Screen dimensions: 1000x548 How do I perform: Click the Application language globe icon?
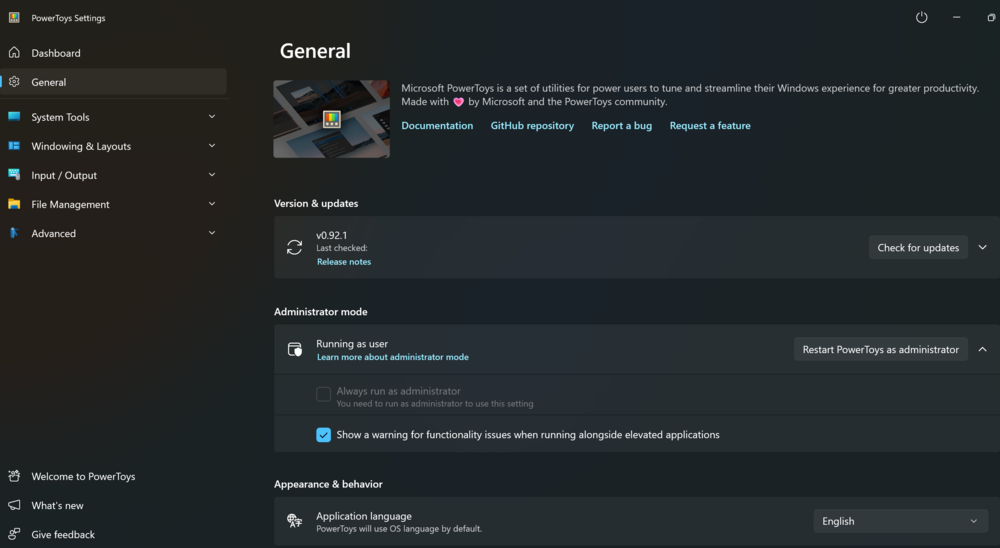pos(295,521)
